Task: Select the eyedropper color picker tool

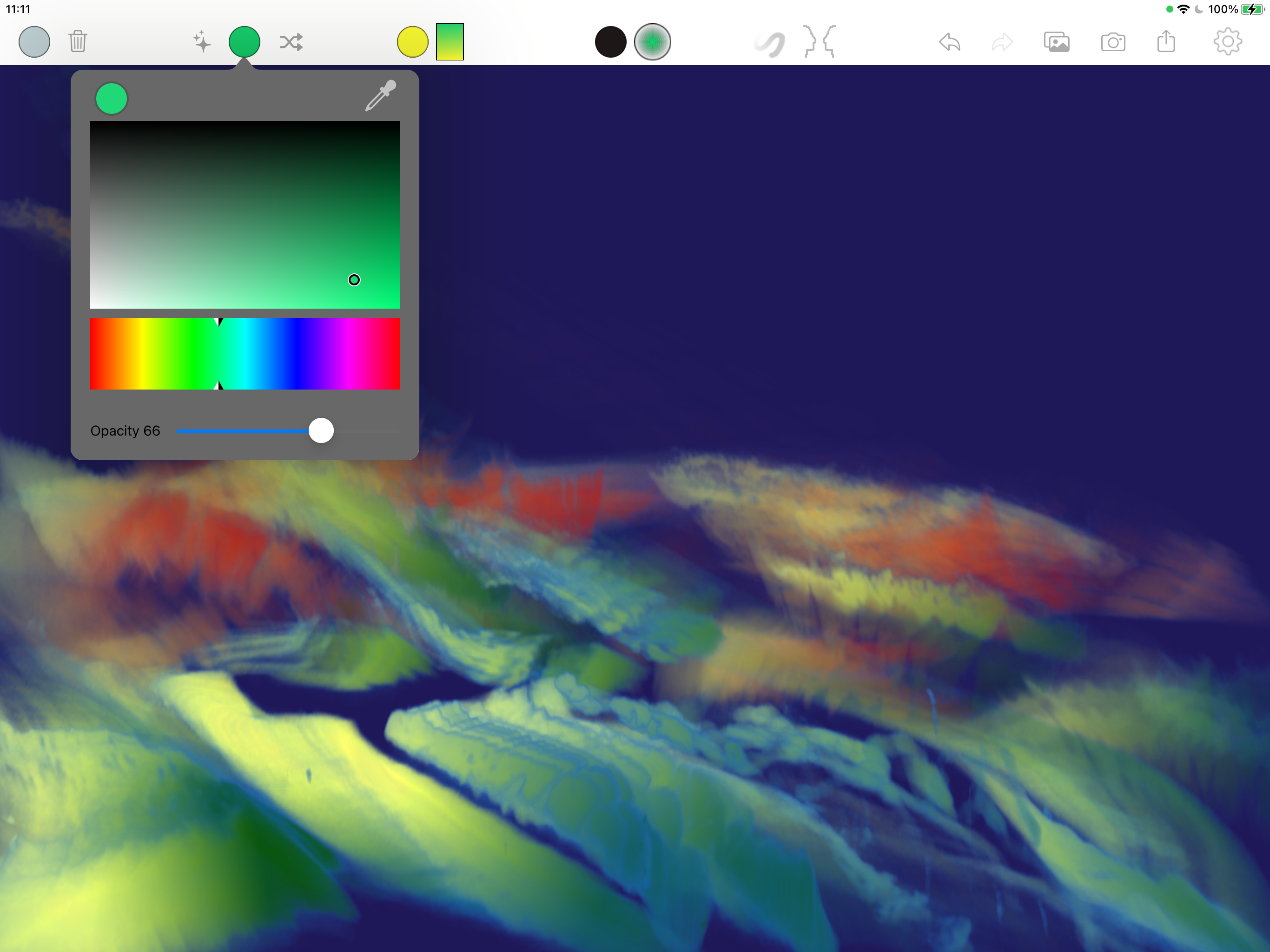Action: 381,96
